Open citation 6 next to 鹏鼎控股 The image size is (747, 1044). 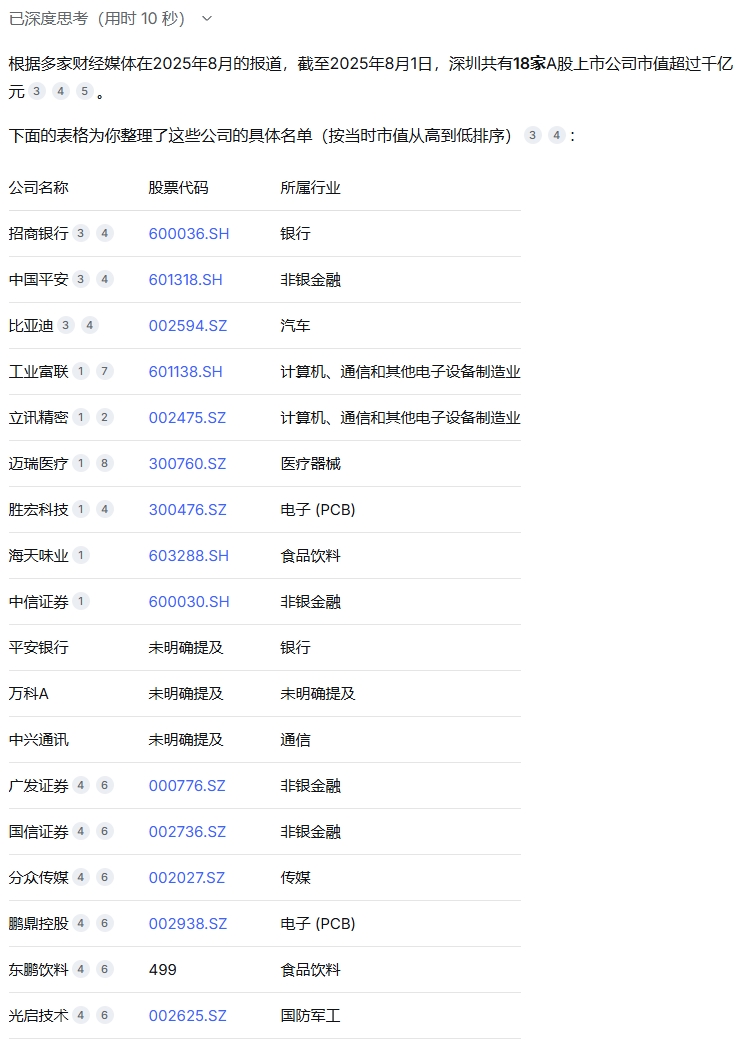[x=105, y=923]
